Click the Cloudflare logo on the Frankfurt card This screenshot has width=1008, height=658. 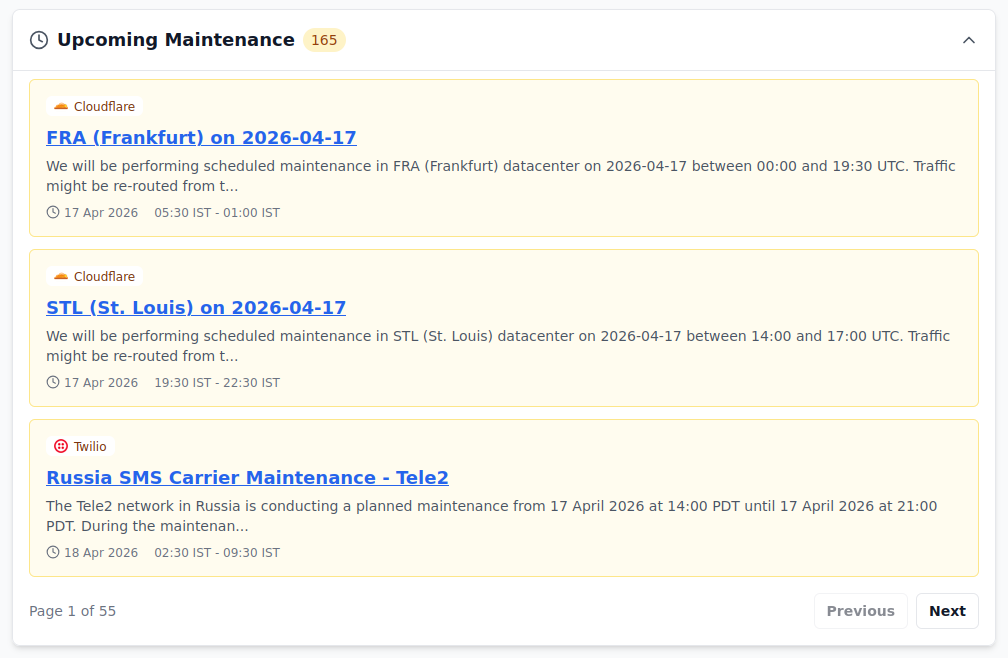61,107
